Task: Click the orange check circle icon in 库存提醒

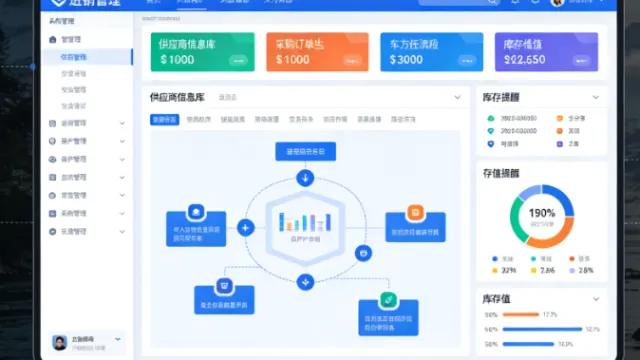Action: pos(560,118)
